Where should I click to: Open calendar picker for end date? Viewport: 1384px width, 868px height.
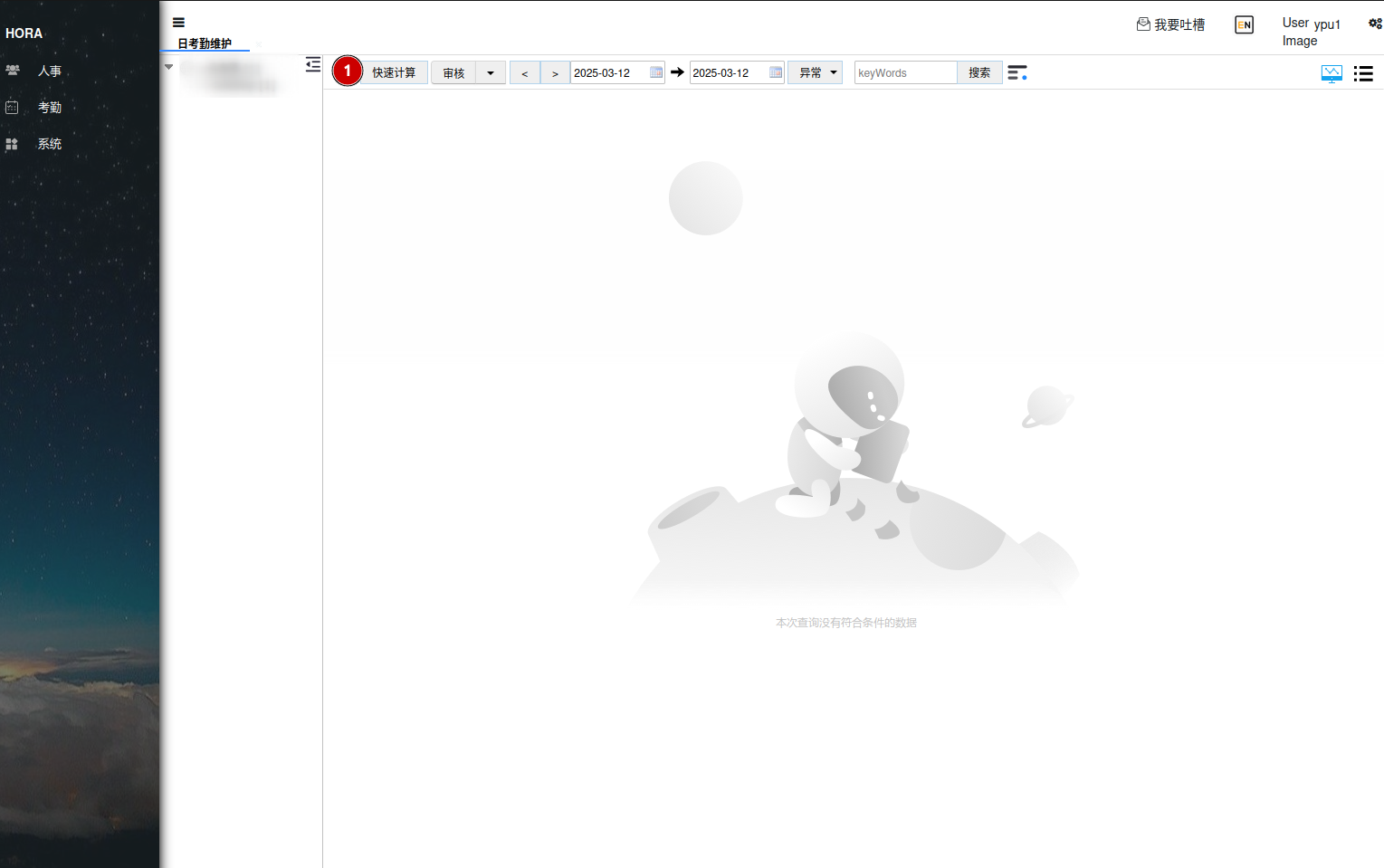coord(776,72)
